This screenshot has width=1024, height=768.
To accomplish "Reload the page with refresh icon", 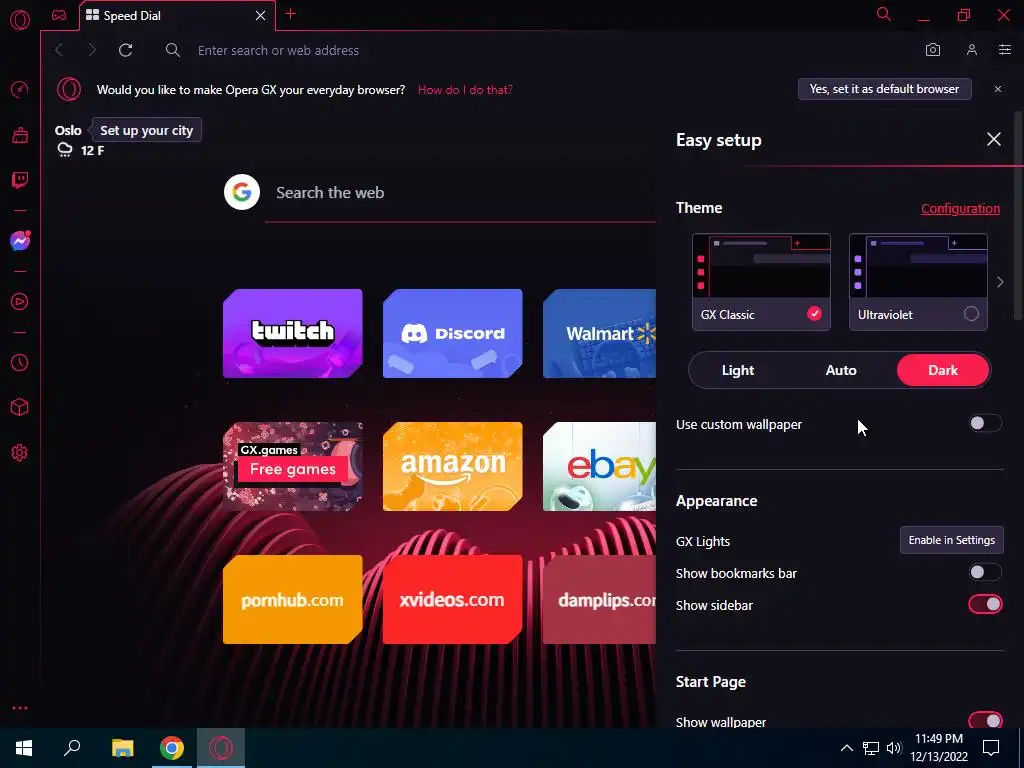I will [x=125, y=50].
